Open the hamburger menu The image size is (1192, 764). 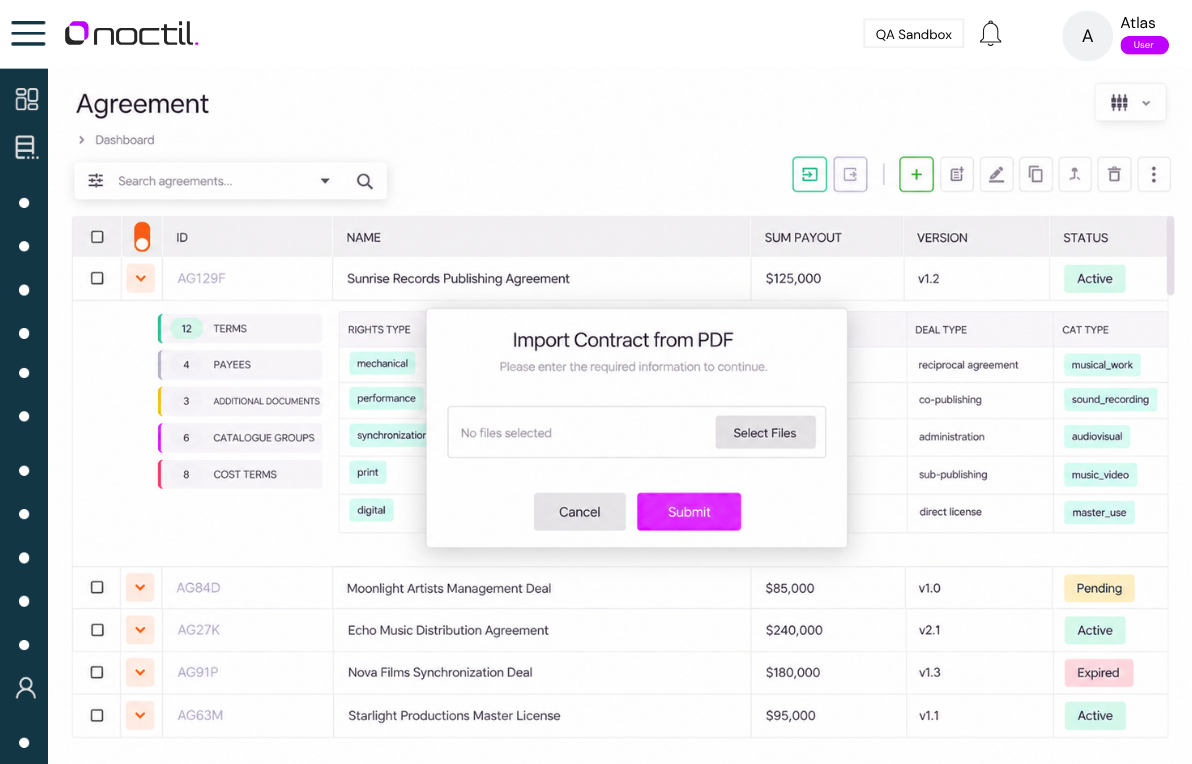[28, 33]
